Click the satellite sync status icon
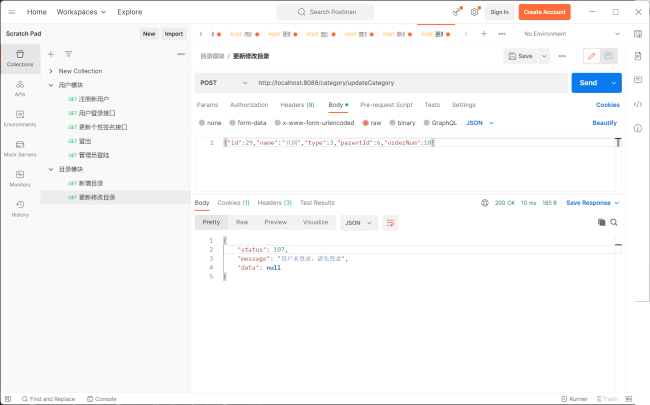 pos(456,12)
